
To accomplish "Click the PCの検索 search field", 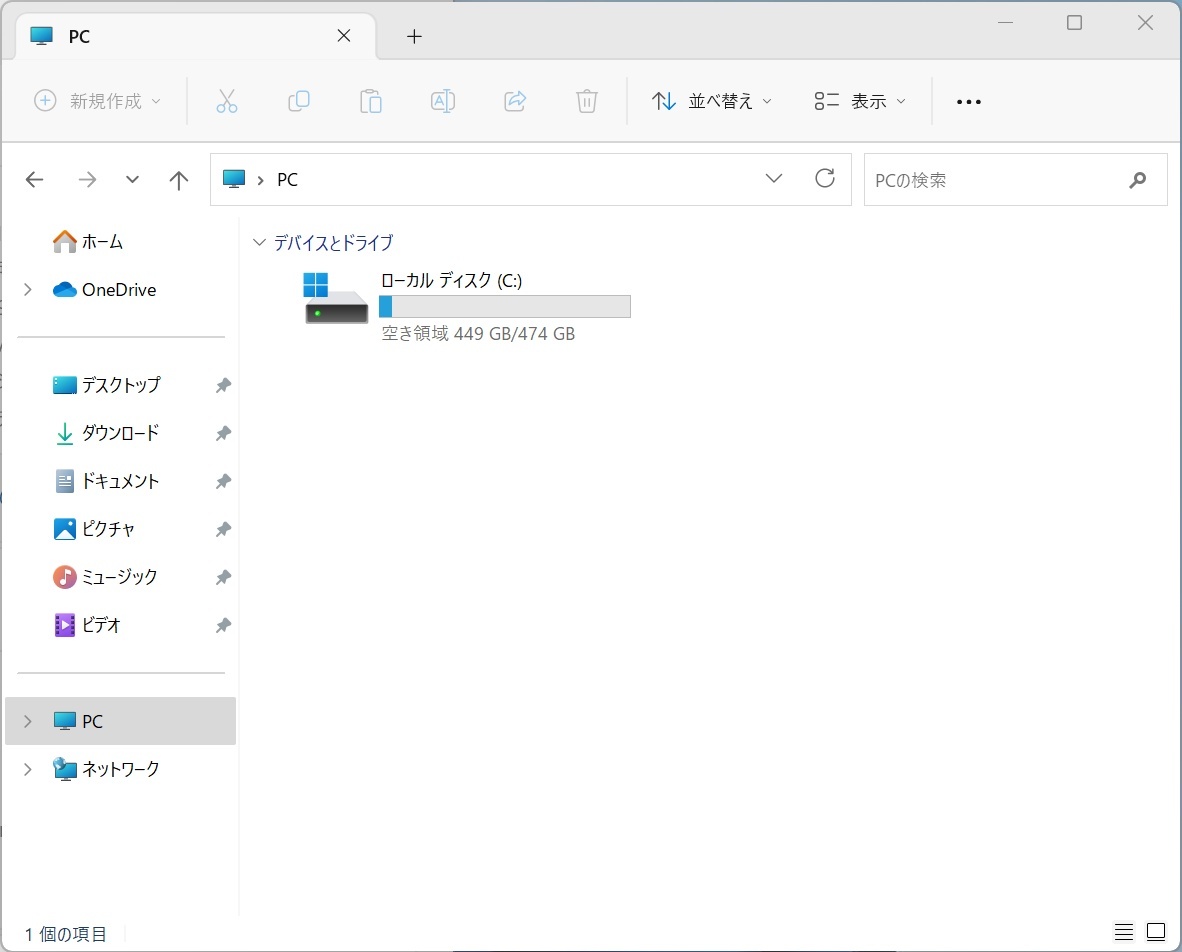I will (x=1015, y=179).
